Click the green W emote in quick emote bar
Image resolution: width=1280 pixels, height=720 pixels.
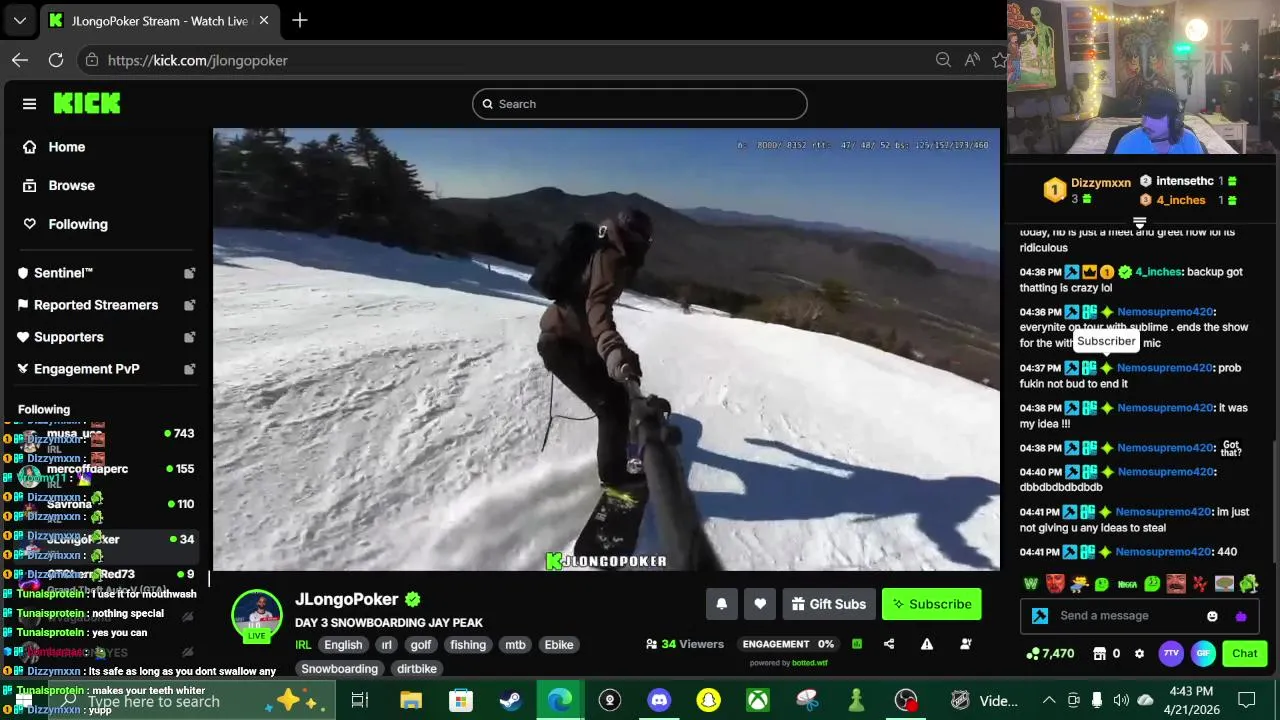1031,584
